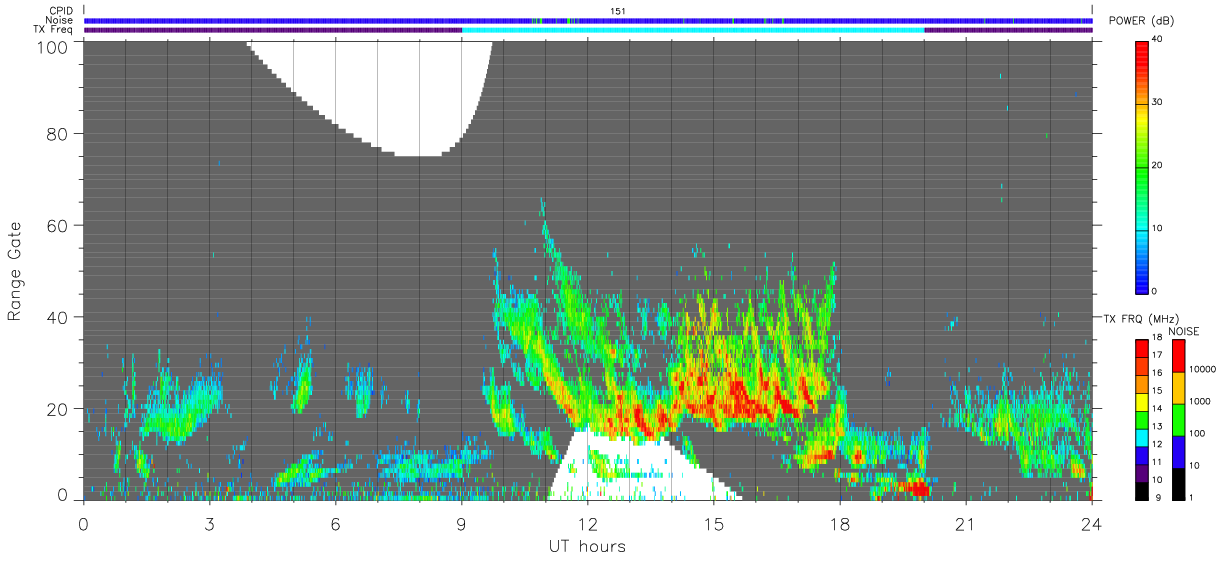Click the NOISE legend title
The height and width of the screenshot is (567, 1228).
click(x=1185, y=331)
